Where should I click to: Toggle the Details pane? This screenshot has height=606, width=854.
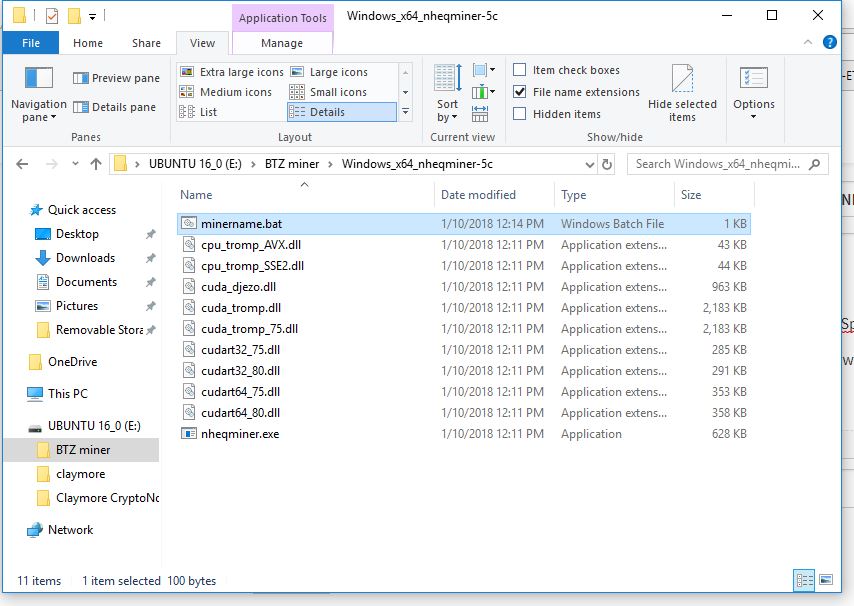(114, 107)
